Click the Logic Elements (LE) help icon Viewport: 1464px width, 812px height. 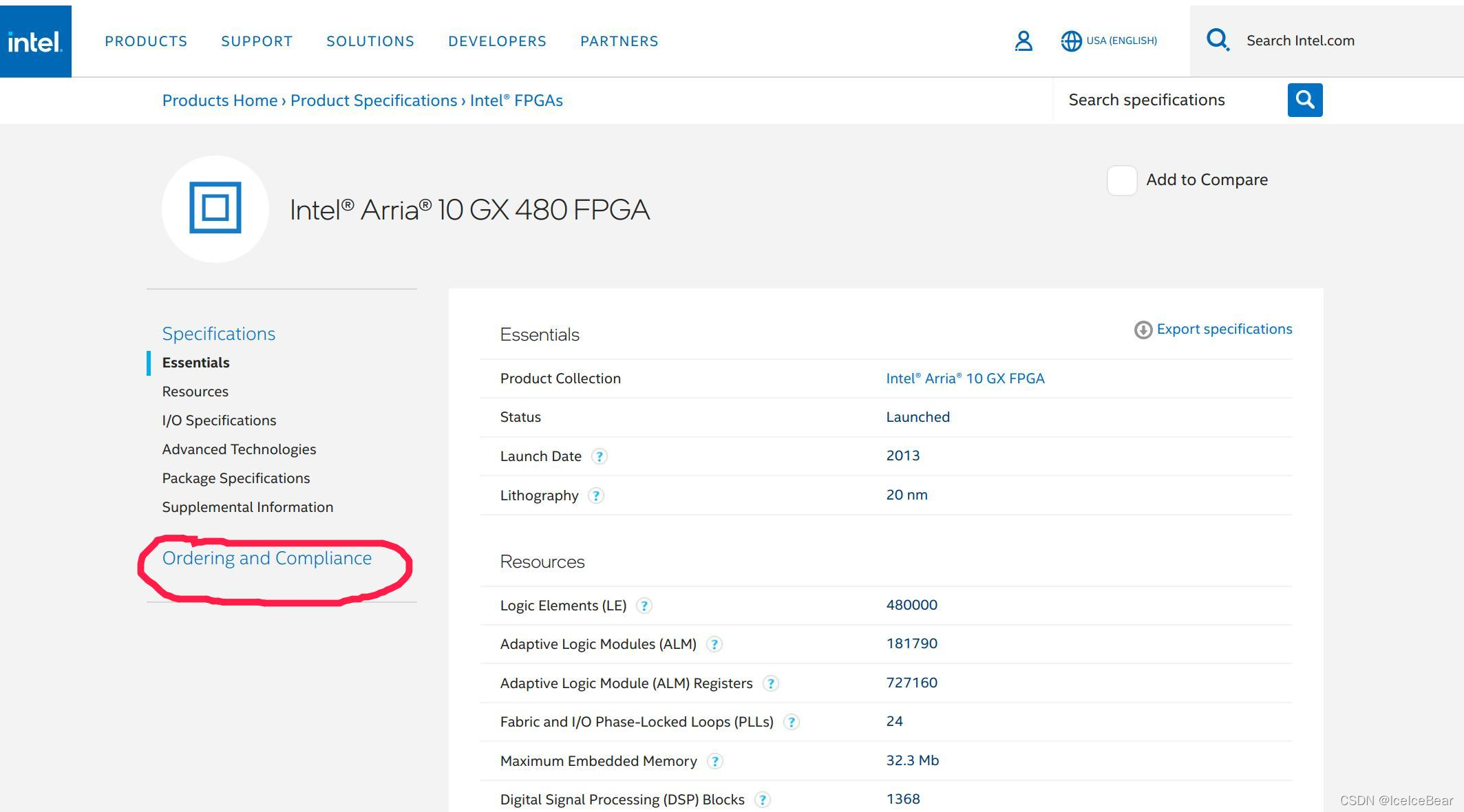tap(644, 606)
